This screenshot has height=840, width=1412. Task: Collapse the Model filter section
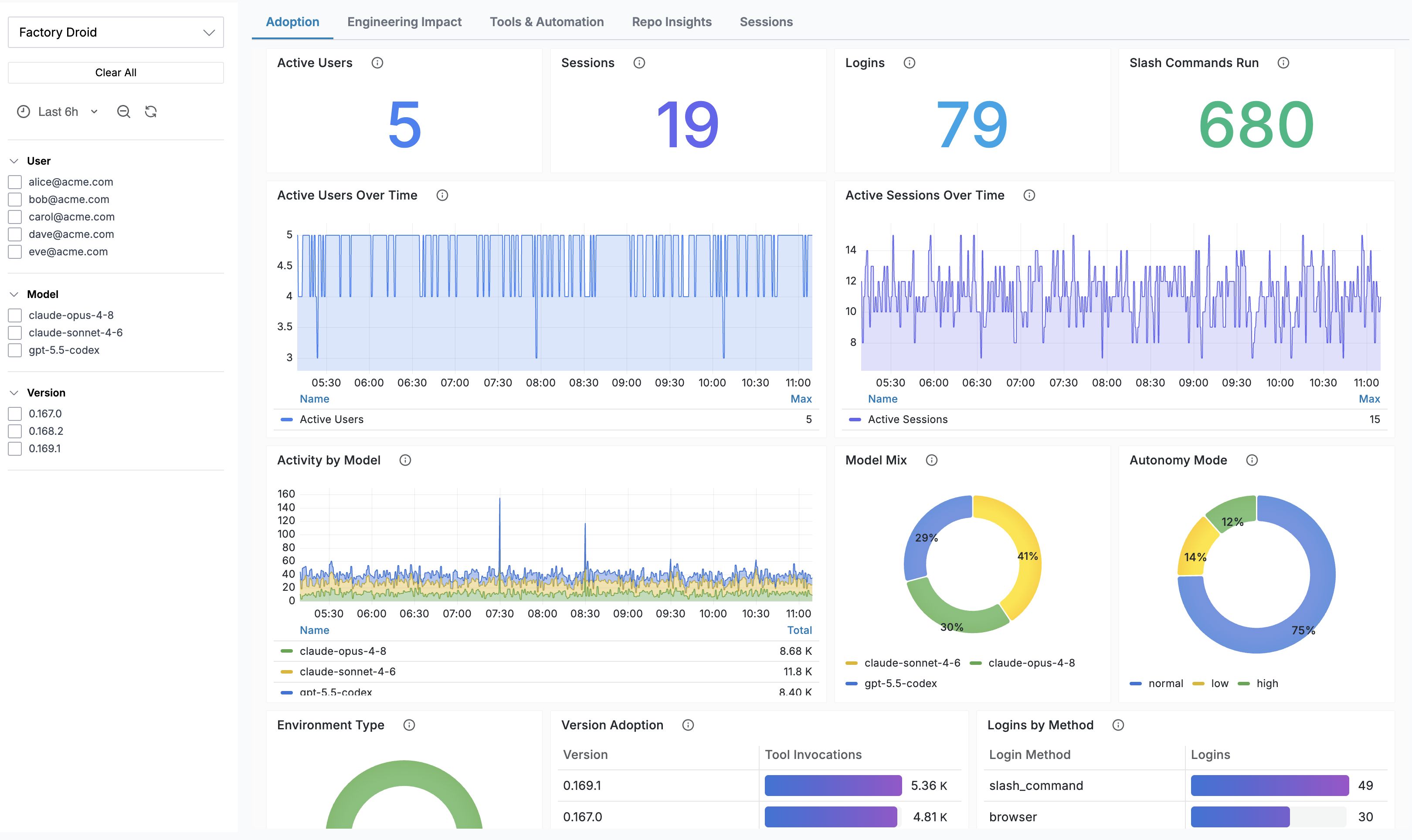(14, 295)
